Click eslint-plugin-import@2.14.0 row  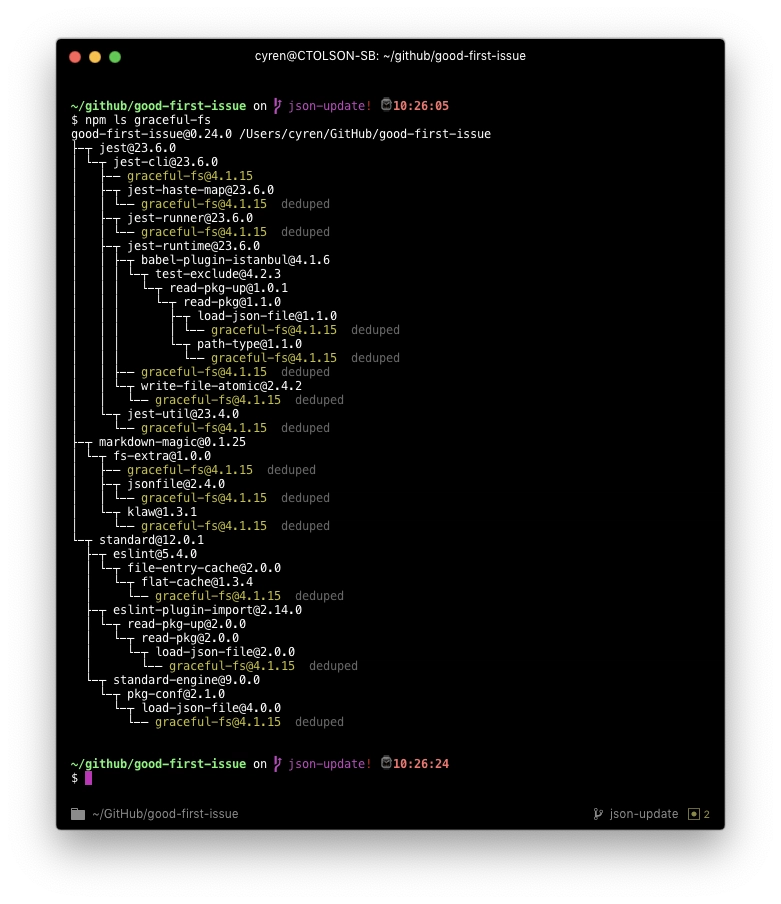[x=207, y=610]
